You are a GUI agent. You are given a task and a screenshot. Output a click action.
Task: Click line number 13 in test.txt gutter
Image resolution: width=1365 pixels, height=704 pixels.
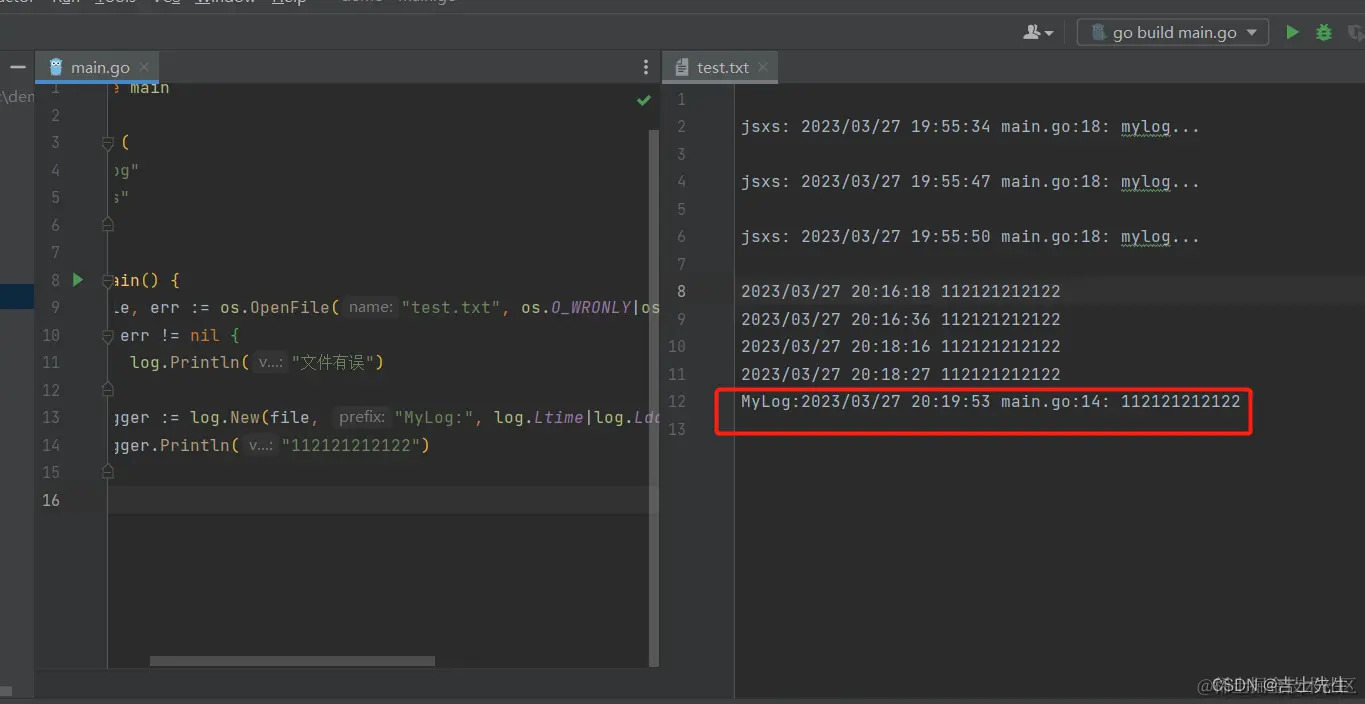tap(677, 429)
